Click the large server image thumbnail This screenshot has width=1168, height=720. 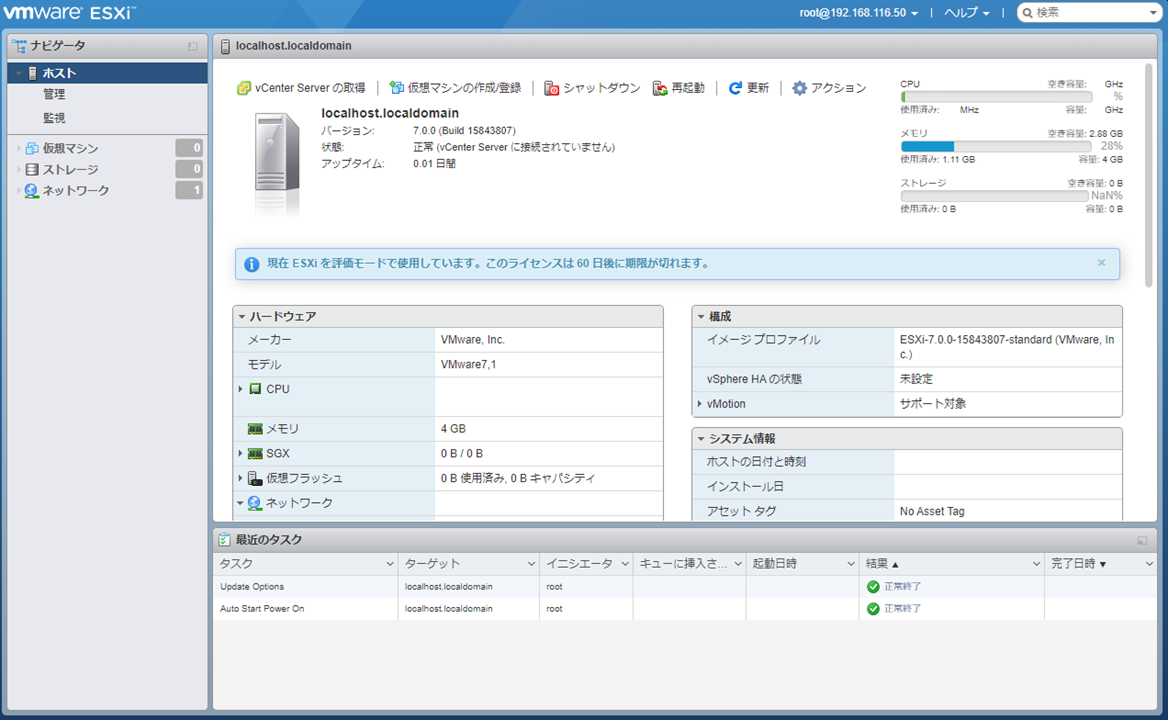pyautogui.click(x=277, y=162)
